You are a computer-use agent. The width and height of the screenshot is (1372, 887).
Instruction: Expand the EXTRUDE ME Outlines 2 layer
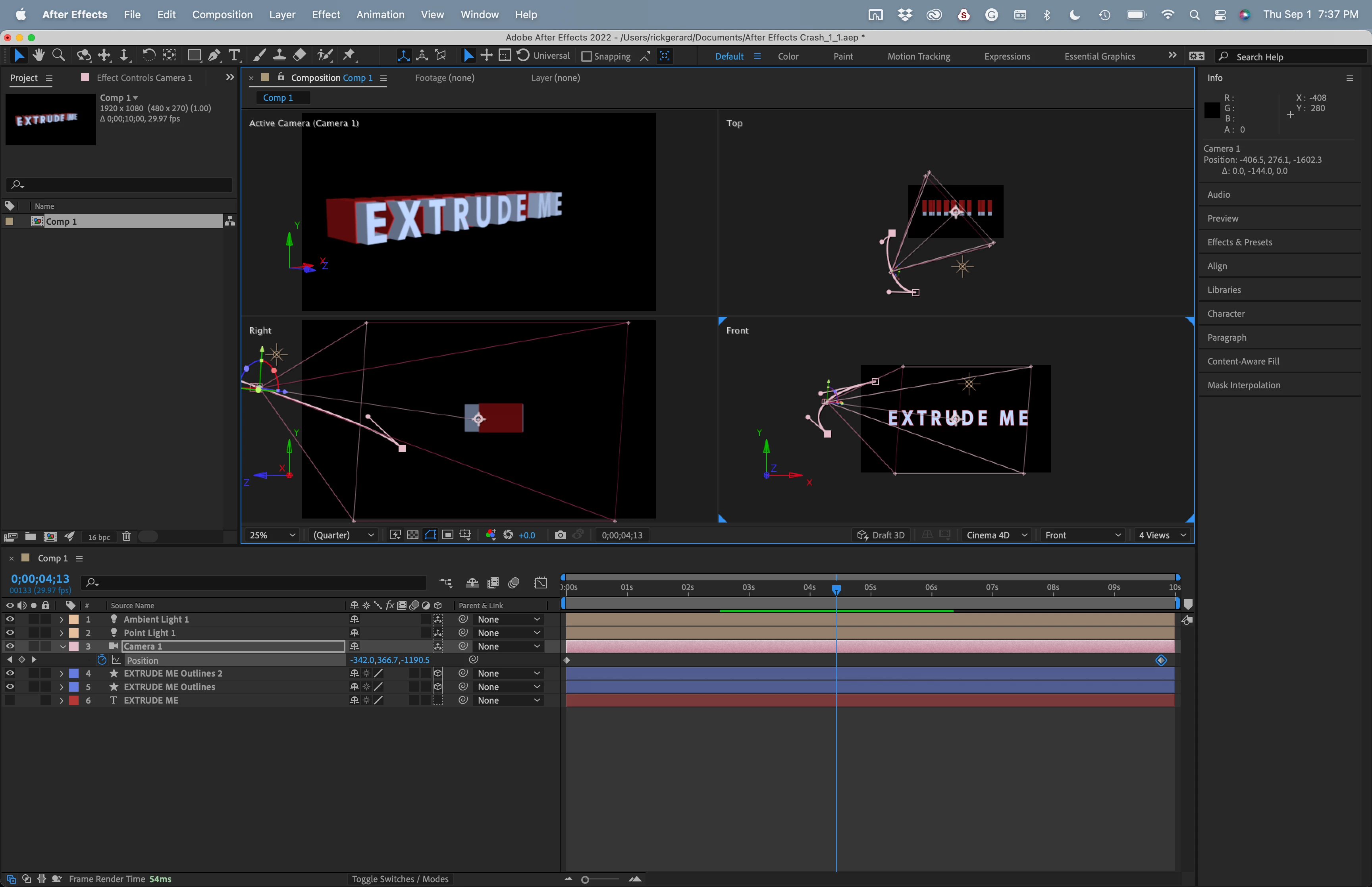pos(62,673)
